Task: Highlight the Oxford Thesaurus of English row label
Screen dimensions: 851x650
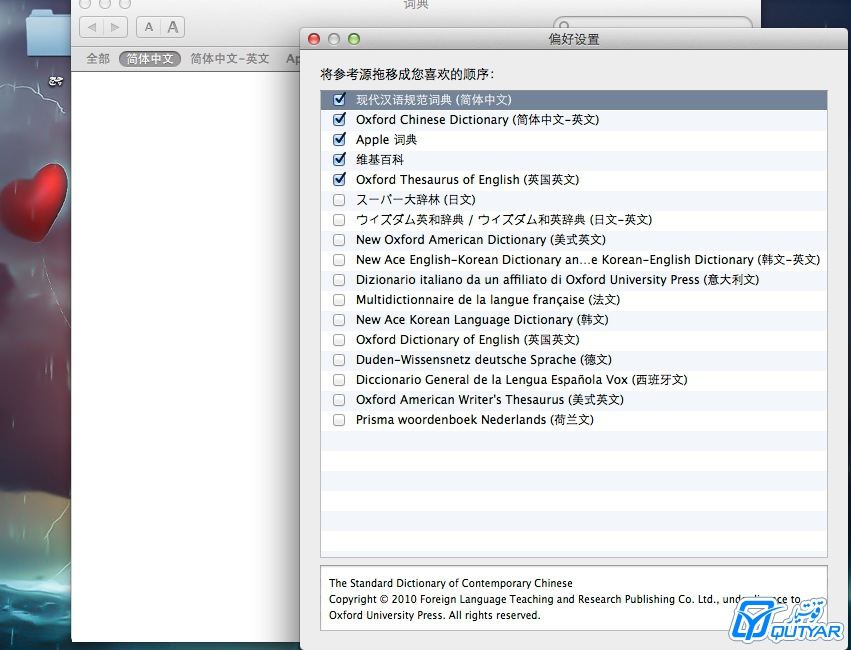Action: [x=467, y=180]
